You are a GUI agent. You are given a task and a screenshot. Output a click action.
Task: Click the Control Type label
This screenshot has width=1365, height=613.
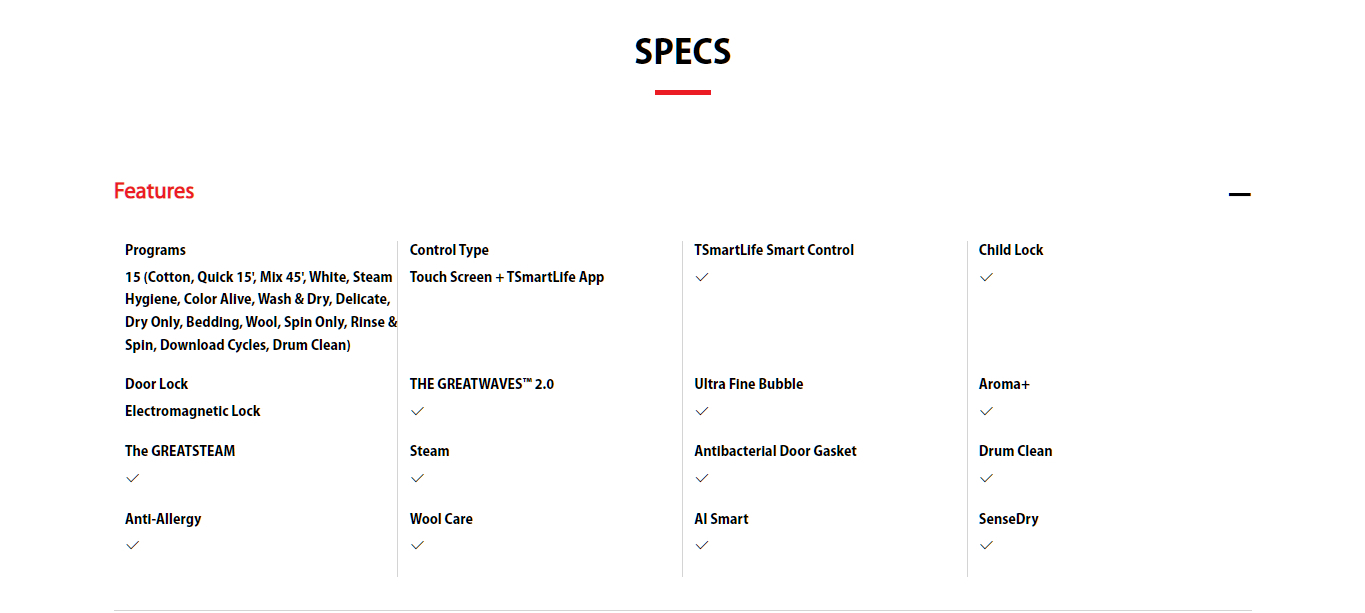449,250
